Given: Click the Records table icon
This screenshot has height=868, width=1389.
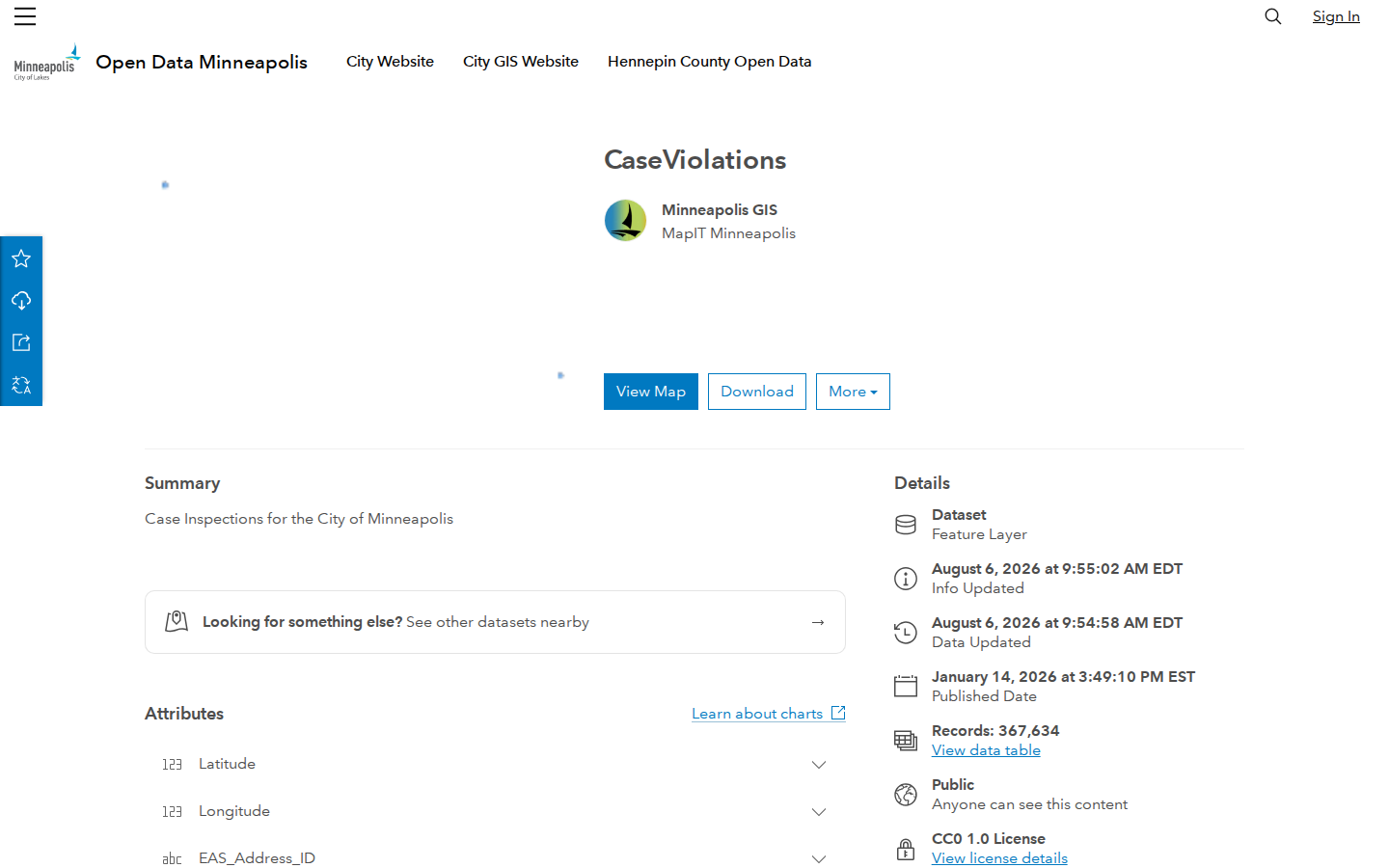Looking at the screenshot, I should click(x=906, y=741).
